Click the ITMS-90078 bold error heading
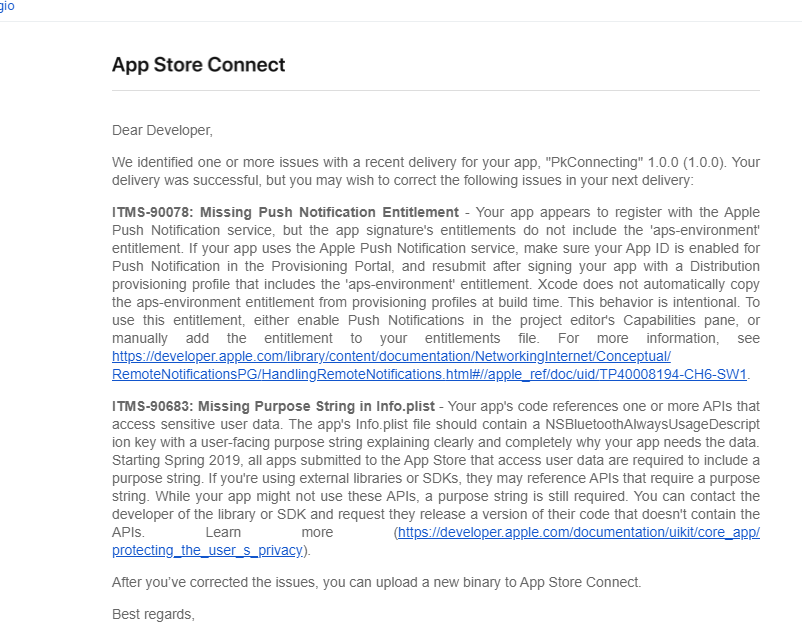The width and height of the screenshot is (802, 636). [153, 212]
